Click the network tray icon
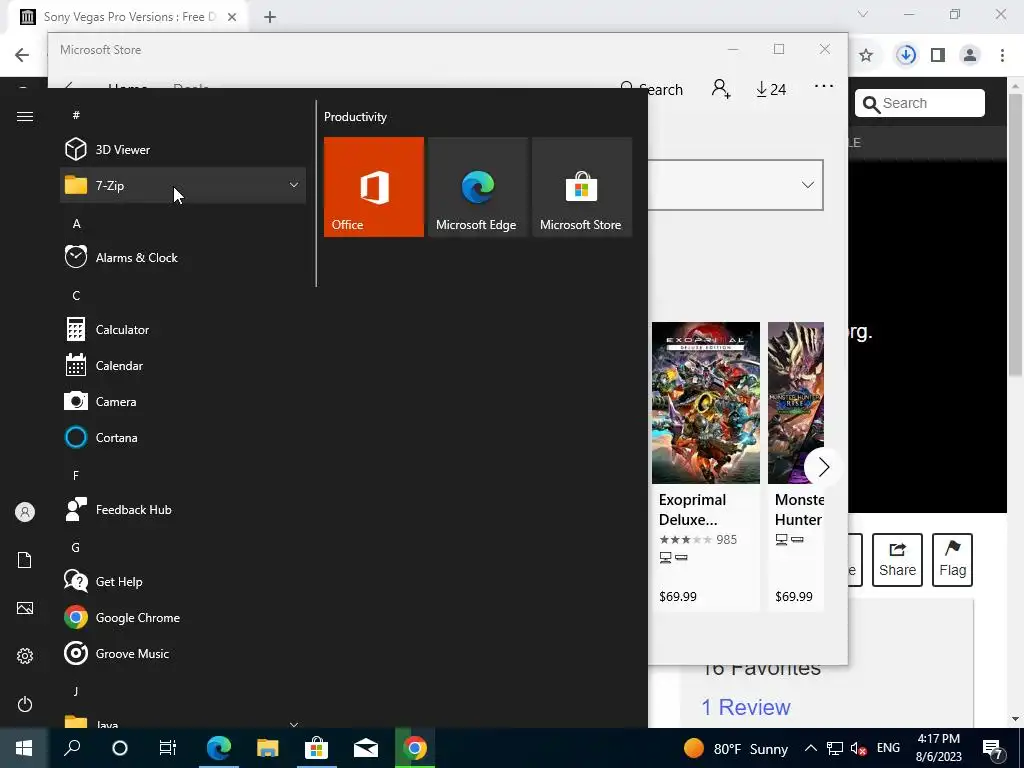 click(835, 748)
